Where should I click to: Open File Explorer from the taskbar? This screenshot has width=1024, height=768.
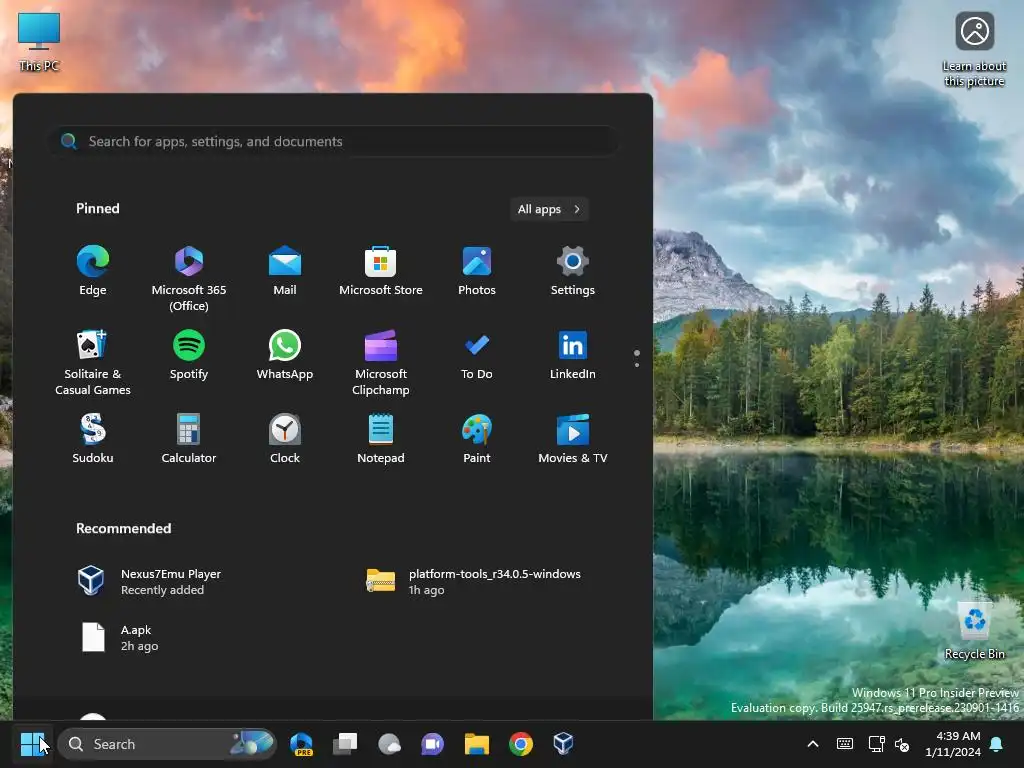(x=477, y=744)
